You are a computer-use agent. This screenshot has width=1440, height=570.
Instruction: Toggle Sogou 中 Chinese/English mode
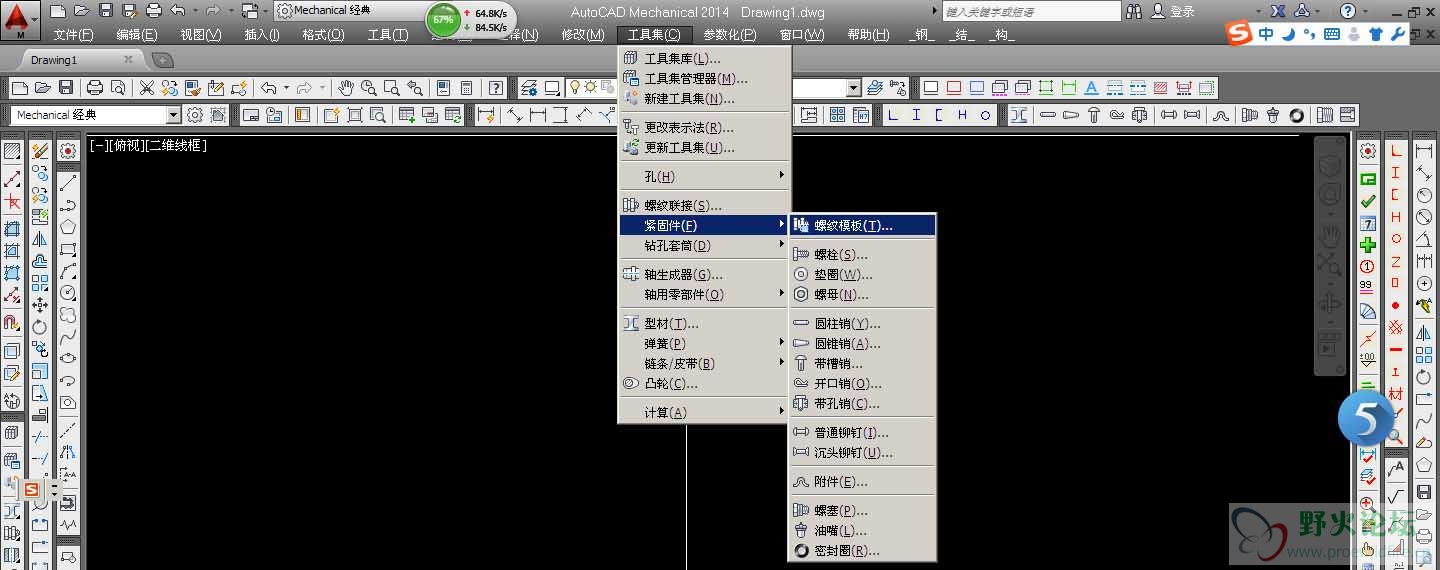pyautogui.click(x=1266, y=34)
